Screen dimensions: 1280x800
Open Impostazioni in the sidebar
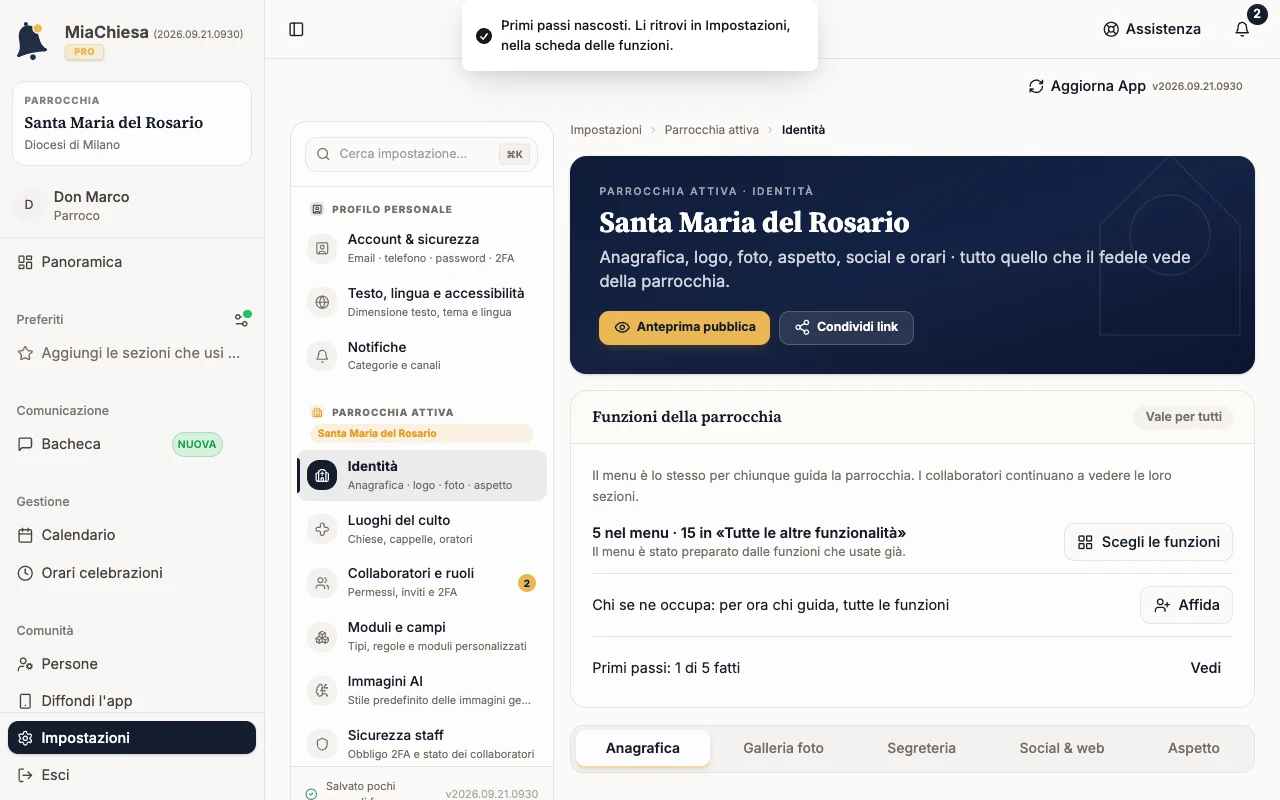point(132,738)
